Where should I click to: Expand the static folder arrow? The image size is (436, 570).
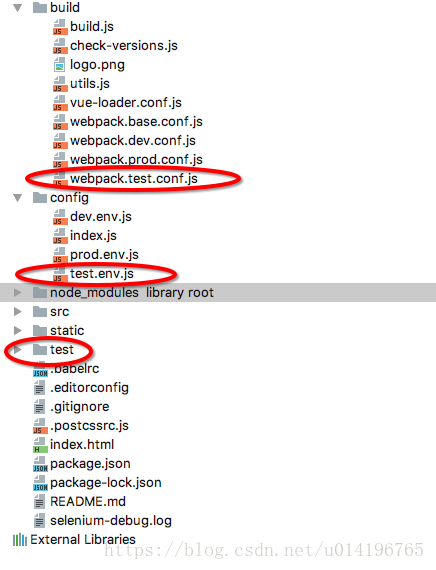(x=17, y=331)
